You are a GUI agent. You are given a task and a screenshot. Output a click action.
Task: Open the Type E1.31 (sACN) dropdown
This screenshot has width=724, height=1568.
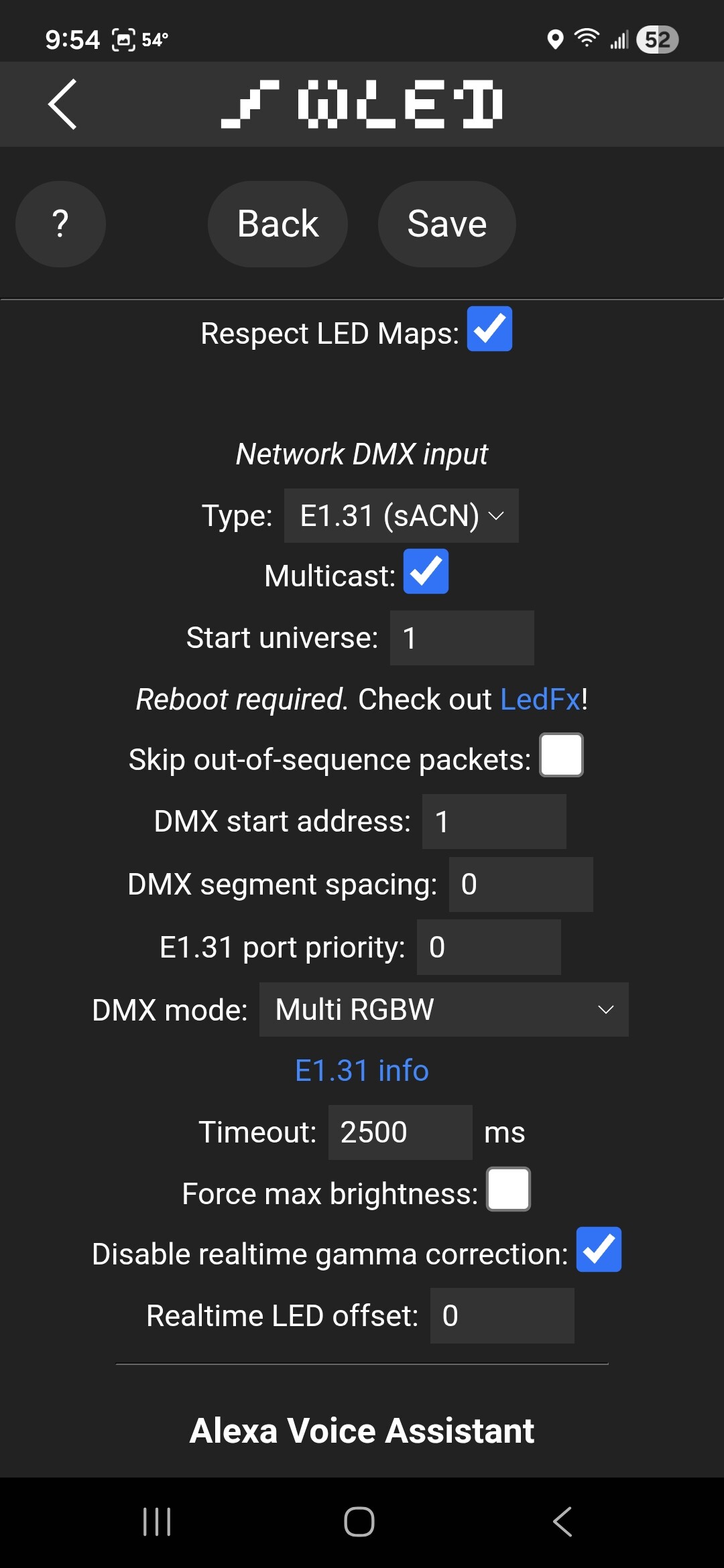tap(402, 515)
